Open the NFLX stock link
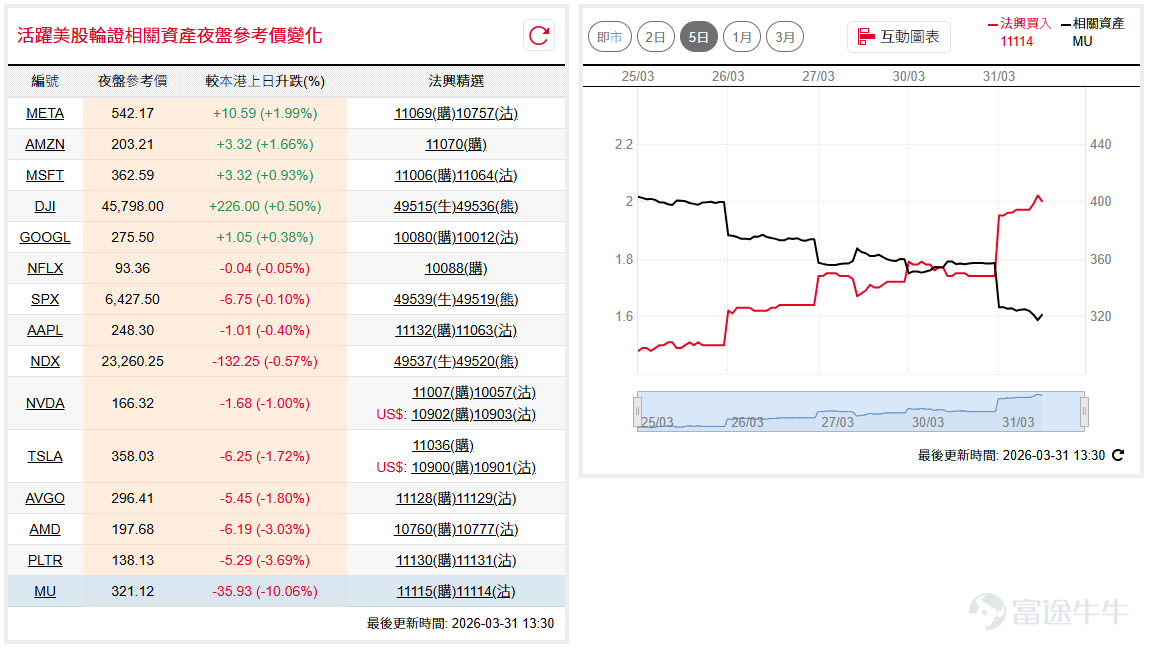Image resolution: width=1149 pixels, height=648 pixels. point(45,268)
